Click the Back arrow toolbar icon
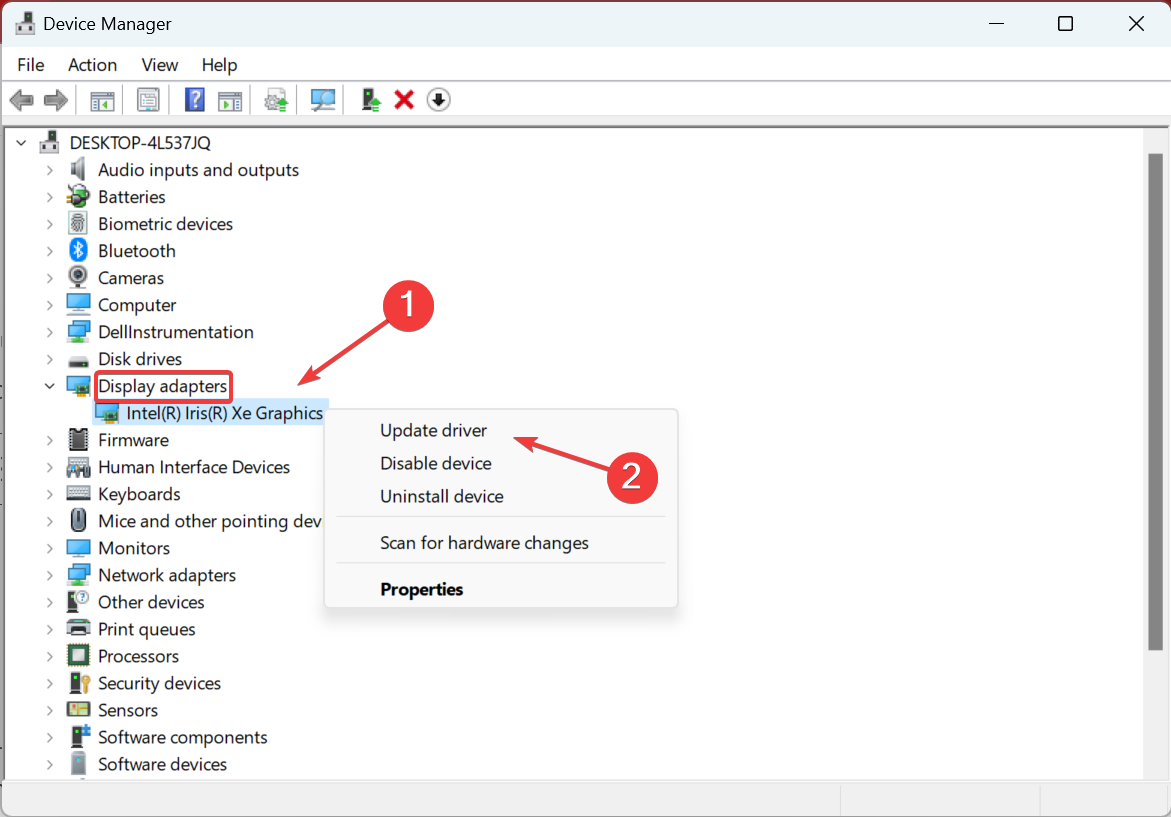The height and width of the screenshot is (817, 1171). pyautogui.click(x=22, y=99)
